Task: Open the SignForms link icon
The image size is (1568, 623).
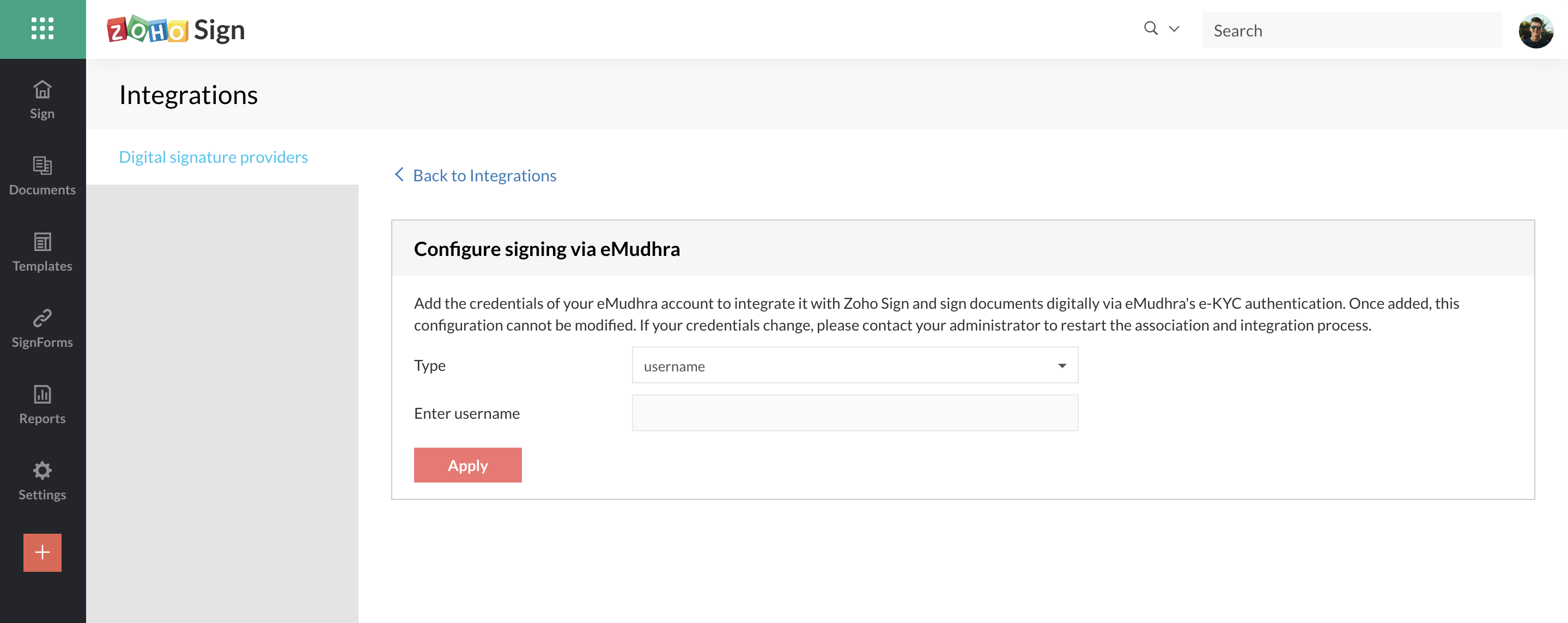Action: pos(42,318)
